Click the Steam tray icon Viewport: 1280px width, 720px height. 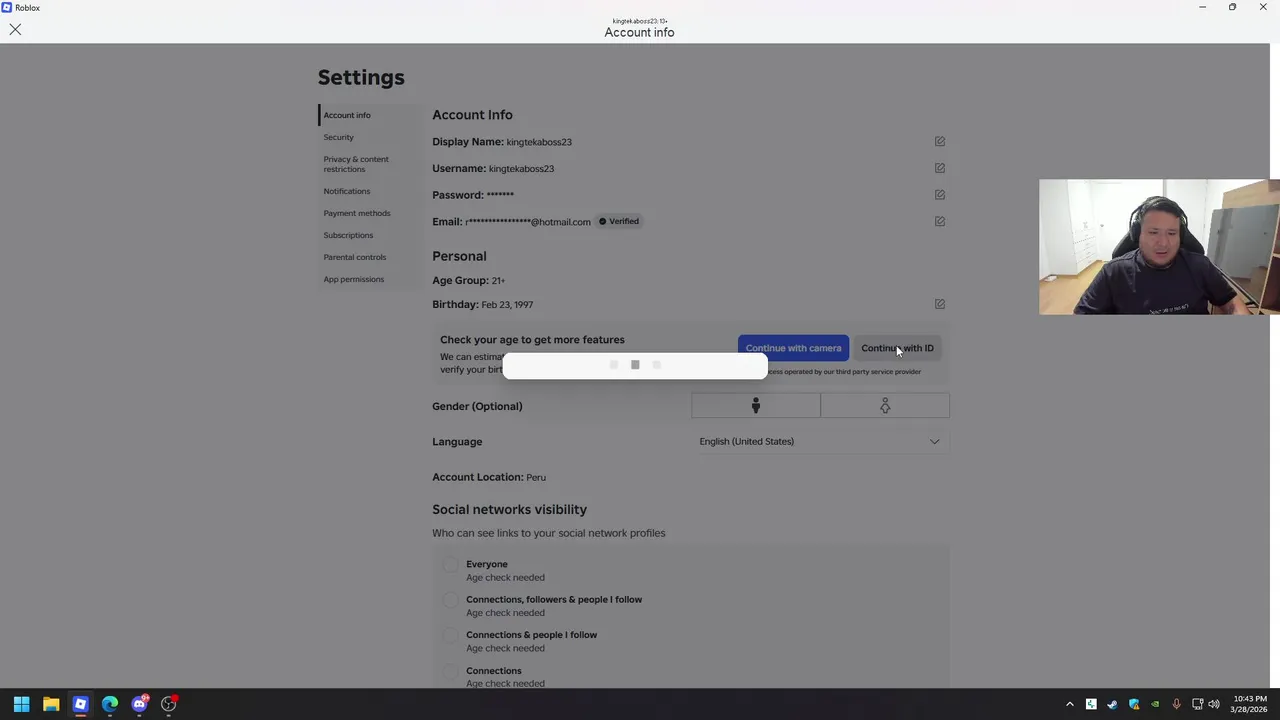tap(1112, 704)
